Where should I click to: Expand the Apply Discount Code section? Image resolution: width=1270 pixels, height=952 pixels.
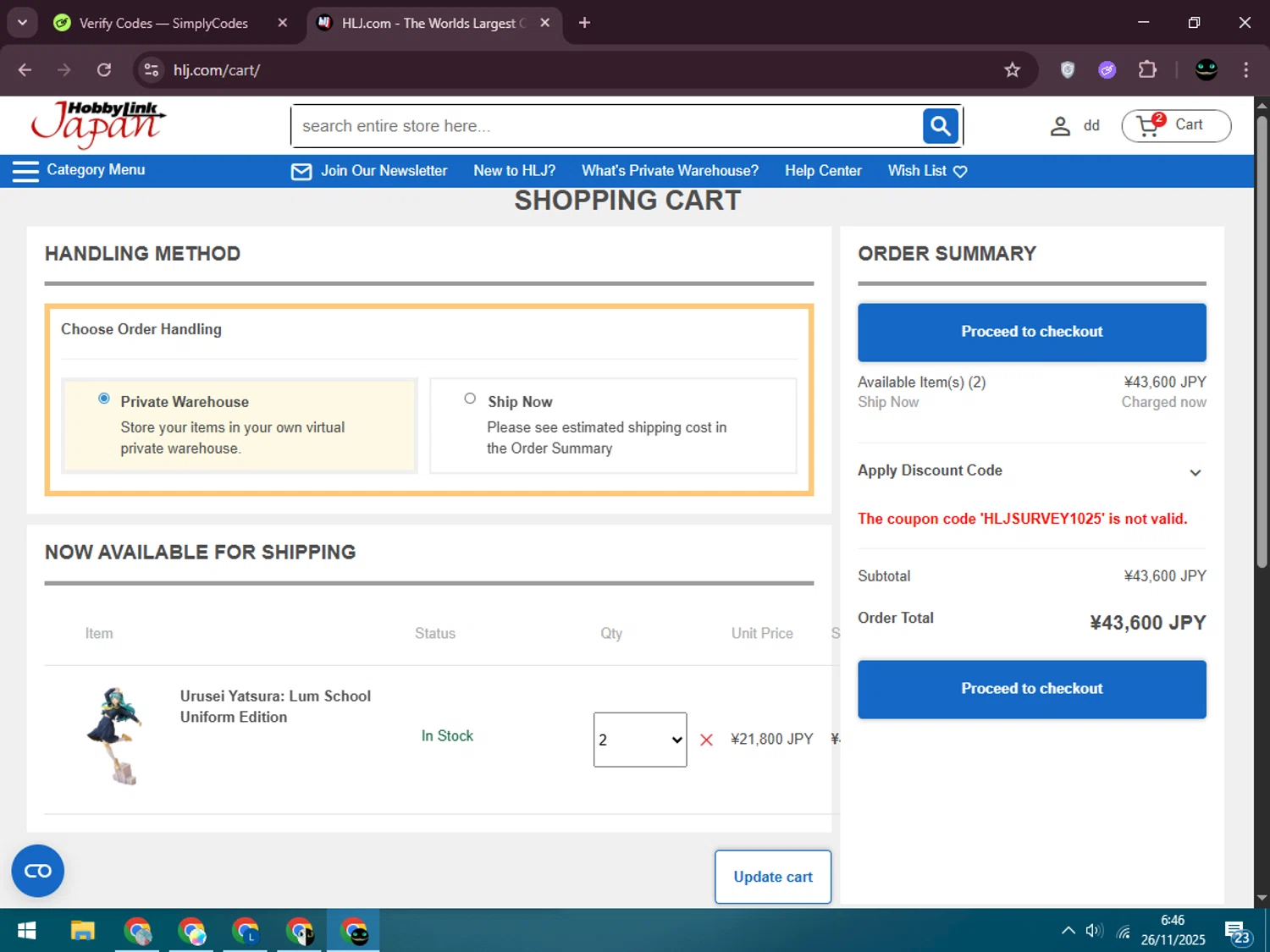click(1031, 470)
